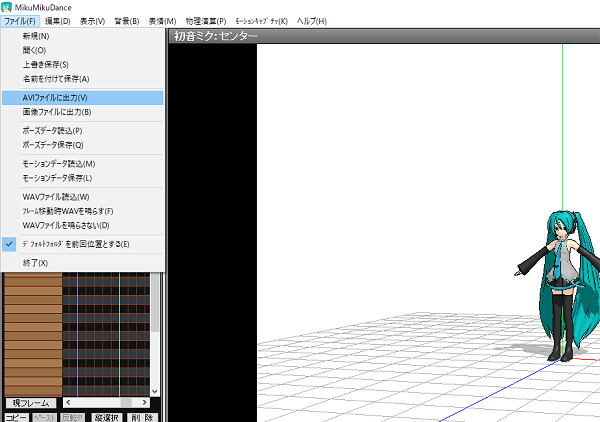Open the ヘルプ(H) menu
The image size is (600, 422).
[x=312, y=21]
